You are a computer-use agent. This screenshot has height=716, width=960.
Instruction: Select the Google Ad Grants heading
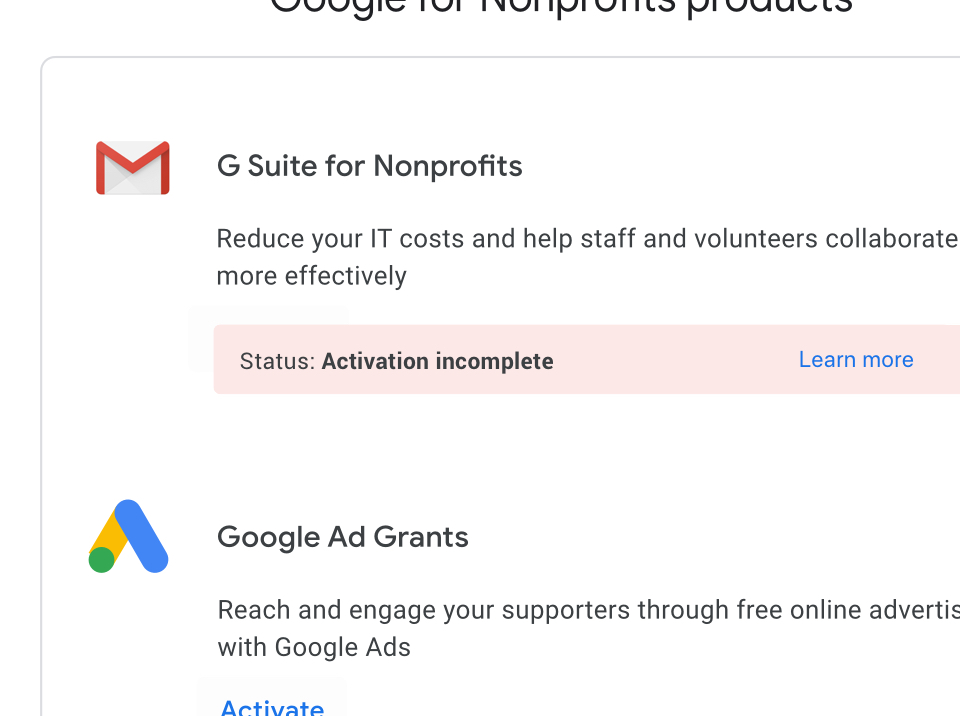(342, 537)
